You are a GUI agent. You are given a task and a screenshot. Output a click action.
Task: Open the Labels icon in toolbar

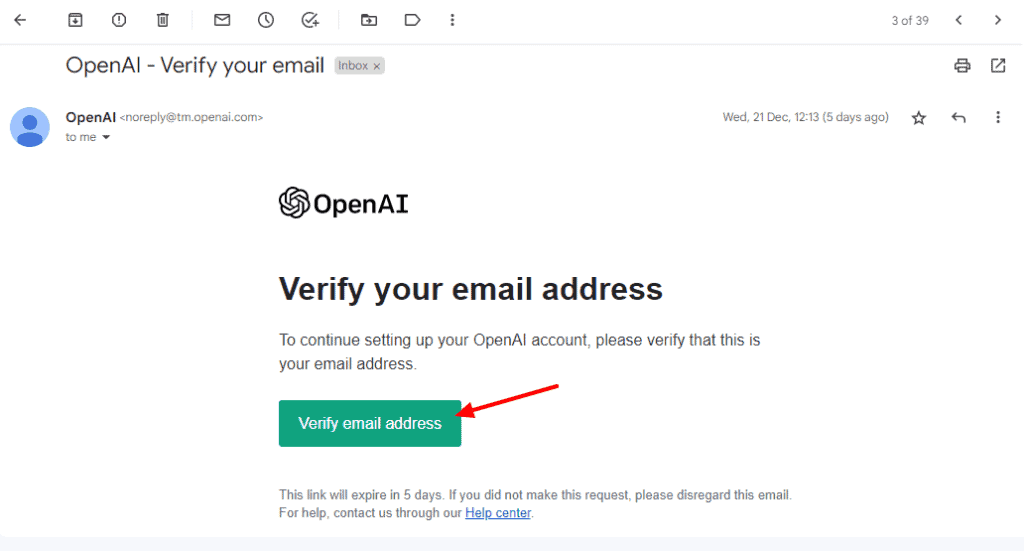click(x=412, y=20)
